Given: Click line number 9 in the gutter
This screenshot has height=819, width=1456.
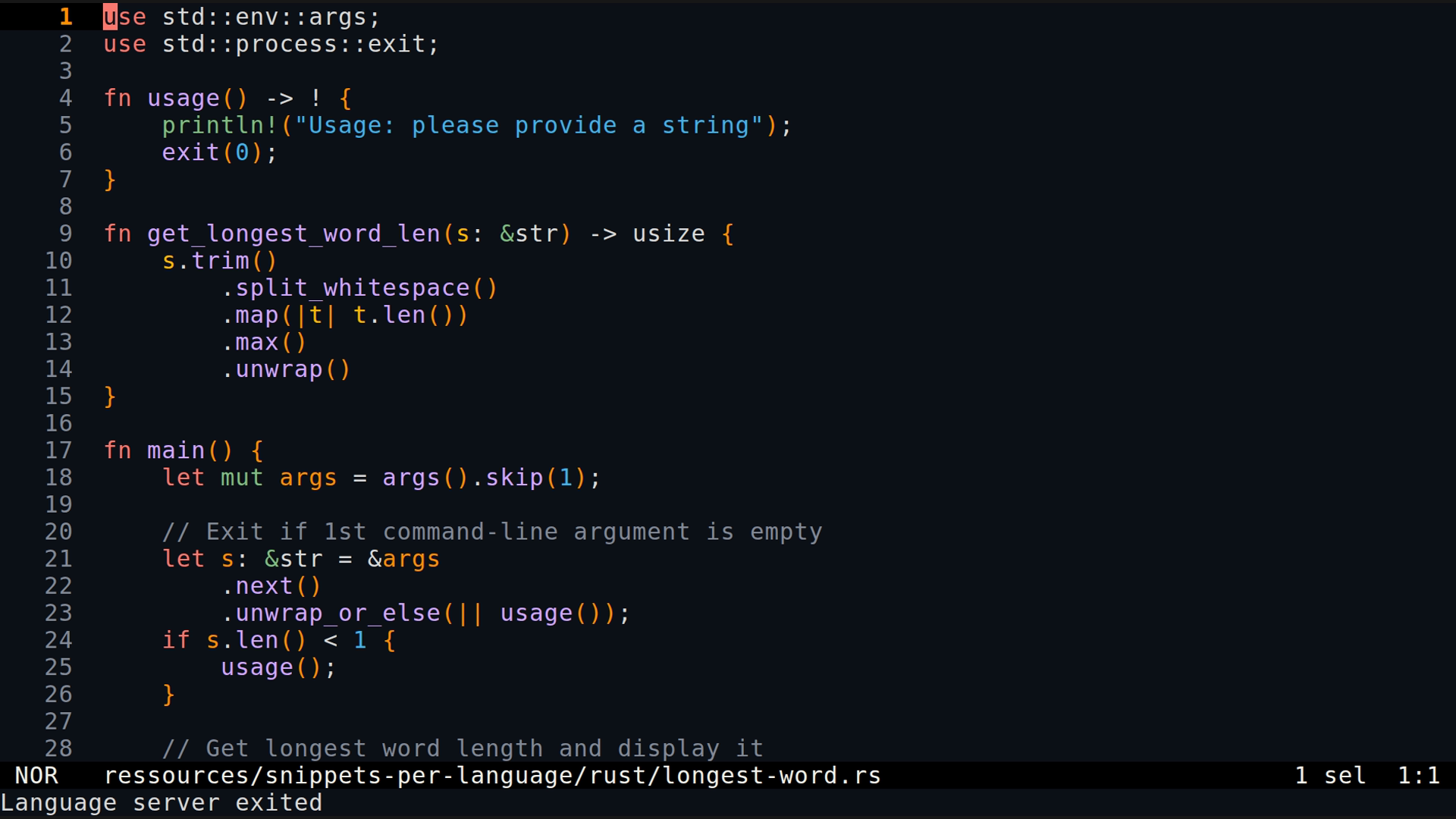Looking at the screenshot, I should (x=65, y=234).
